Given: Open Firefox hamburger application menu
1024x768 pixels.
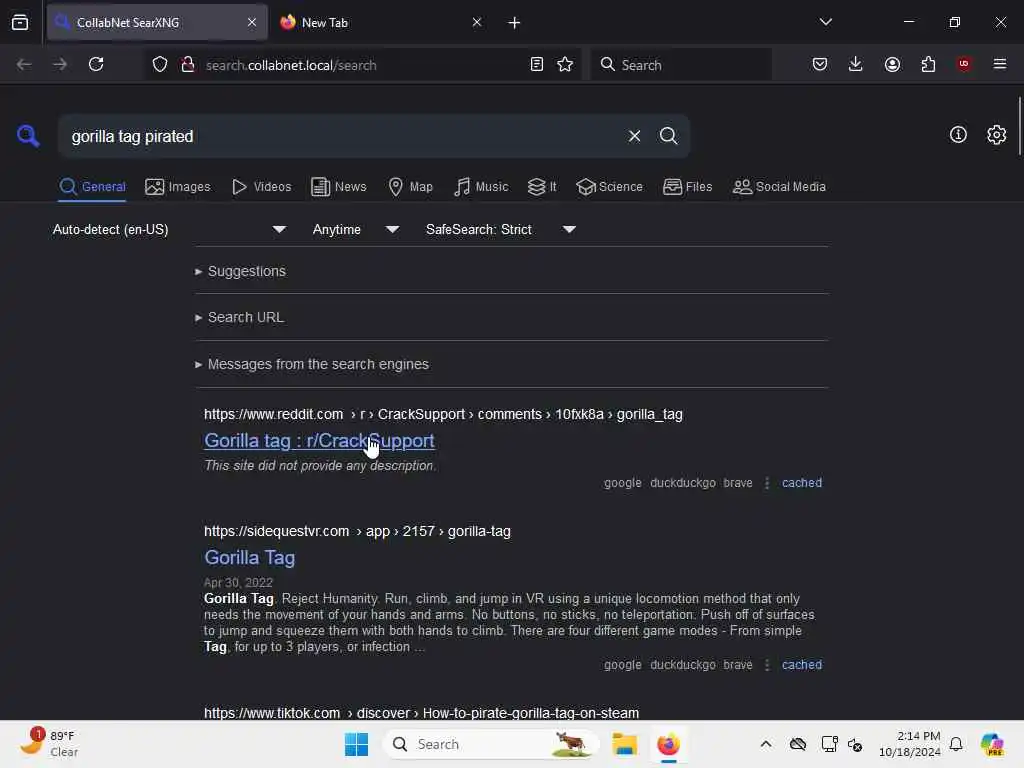Looking at the screenshot, I should point(999,64).
